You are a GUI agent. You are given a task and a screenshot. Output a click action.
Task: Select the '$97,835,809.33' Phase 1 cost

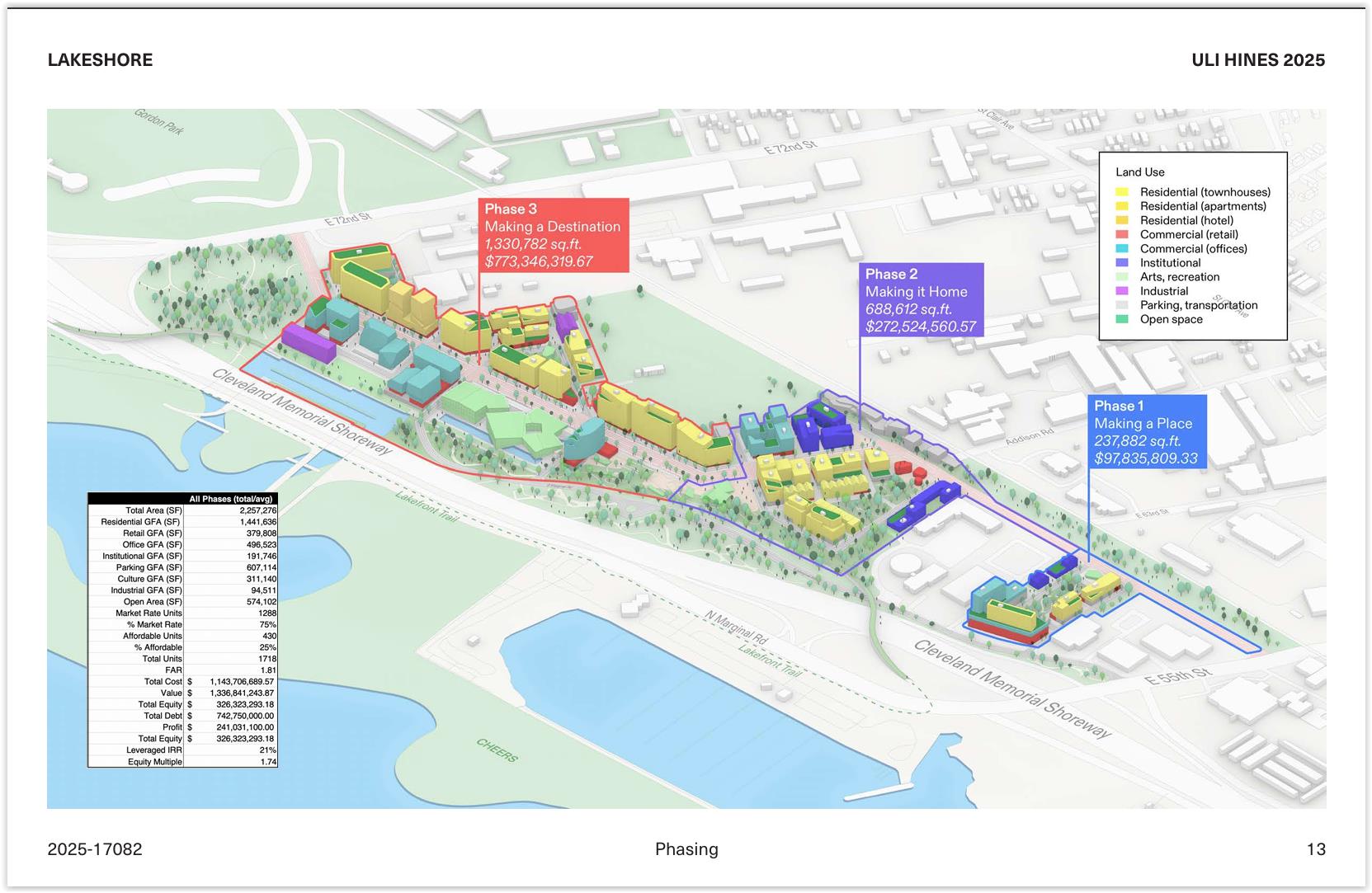[x=1146, y=458]
